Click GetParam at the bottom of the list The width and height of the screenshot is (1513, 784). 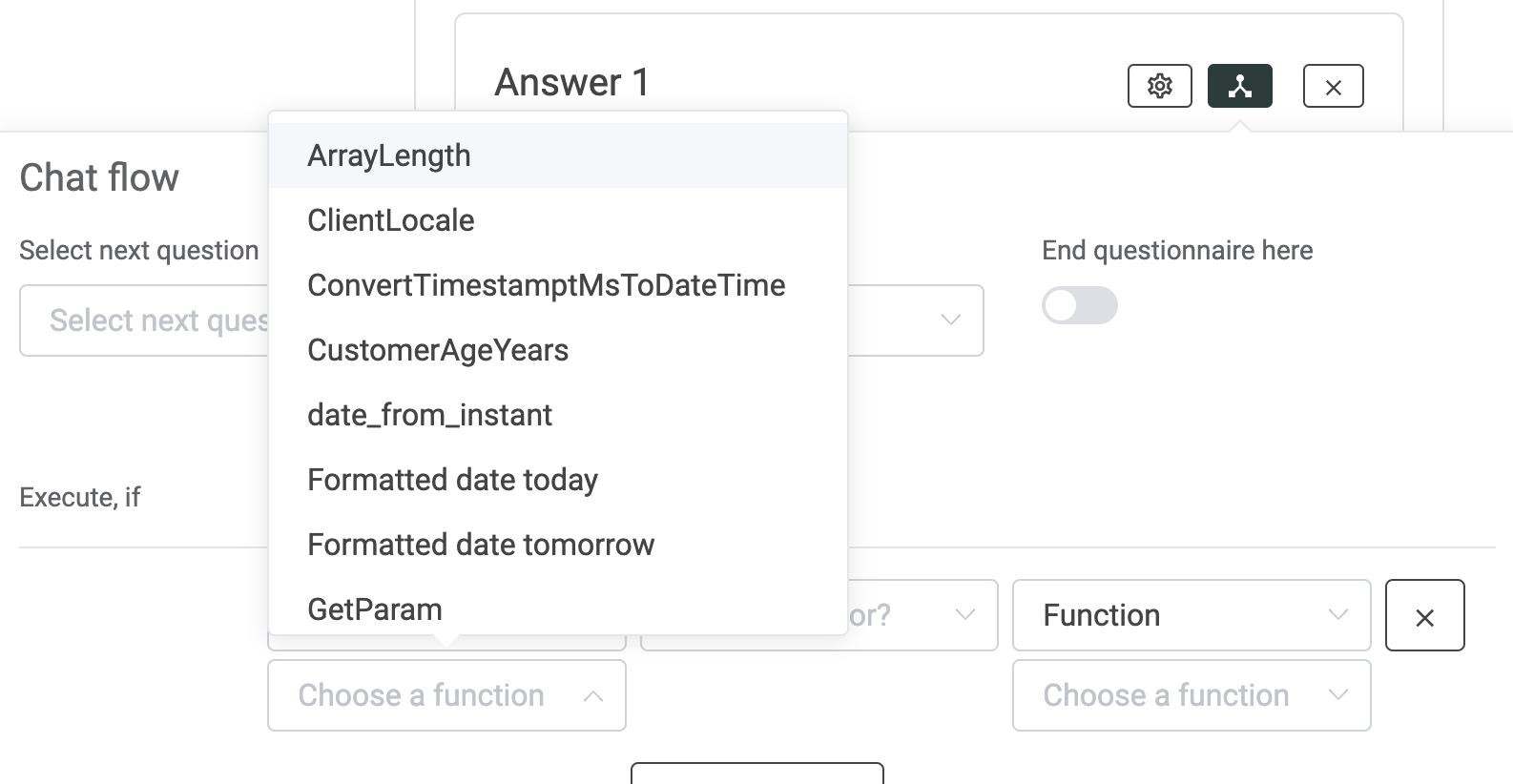tap(374, 609)
